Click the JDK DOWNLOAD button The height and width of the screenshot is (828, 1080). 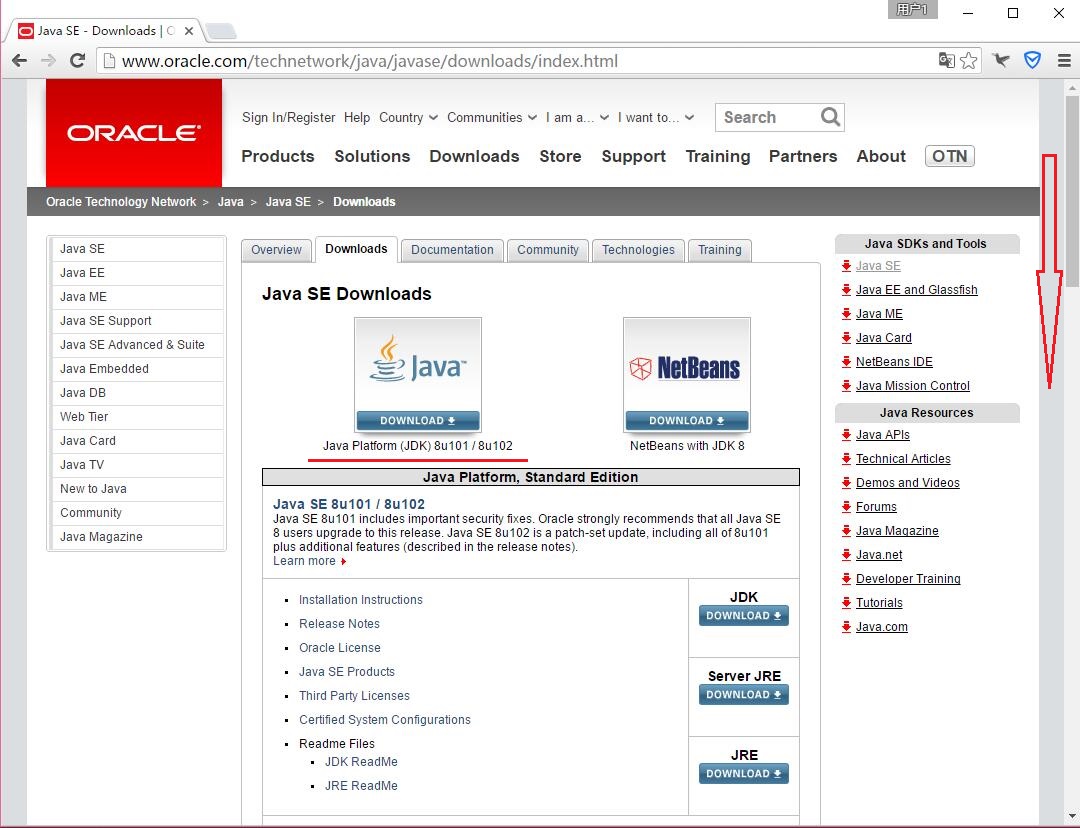(x=743, y=616)
